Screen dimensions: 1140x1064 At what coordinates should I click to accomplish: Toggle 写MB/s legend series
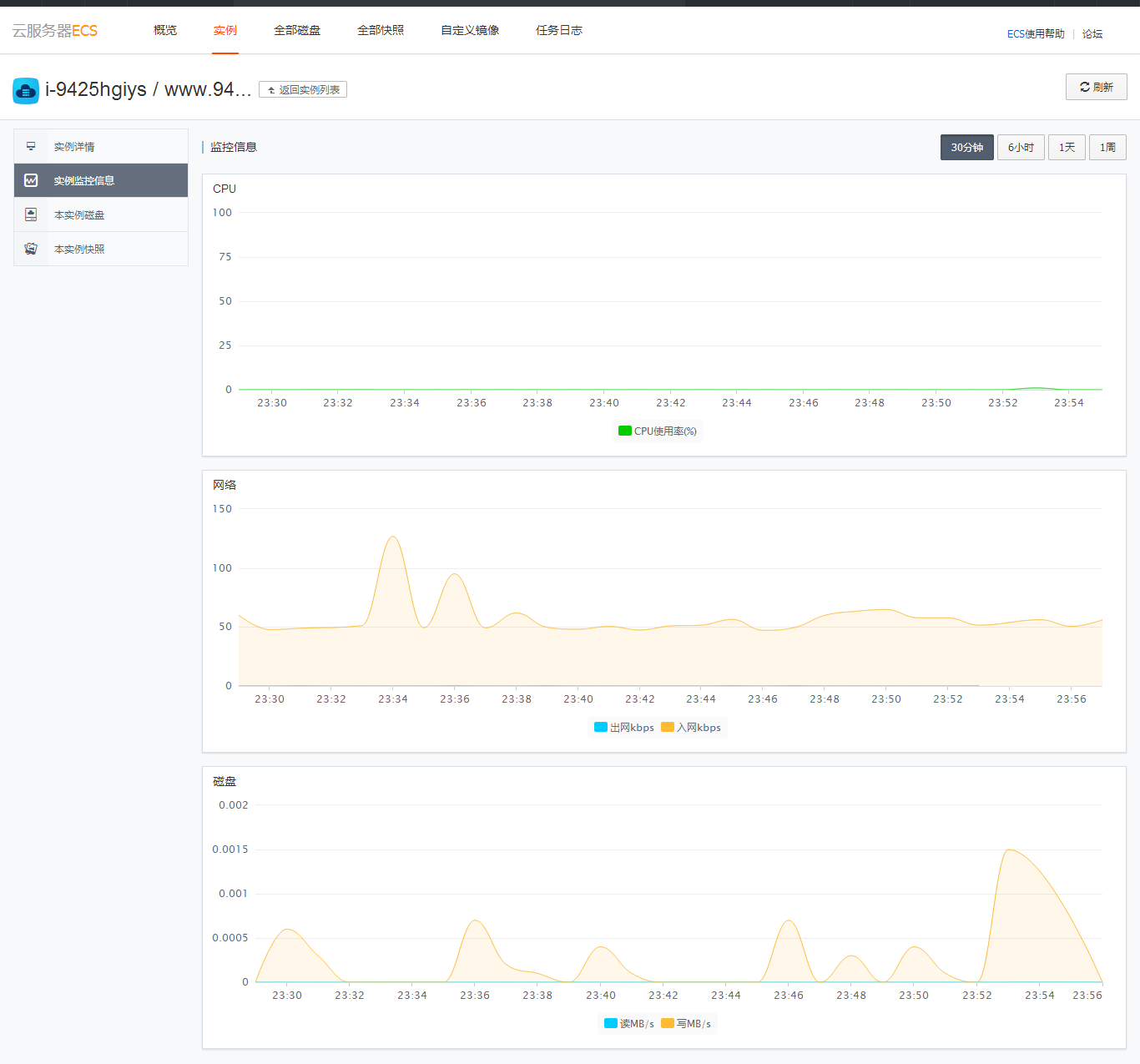click(x=686, y=1023)
